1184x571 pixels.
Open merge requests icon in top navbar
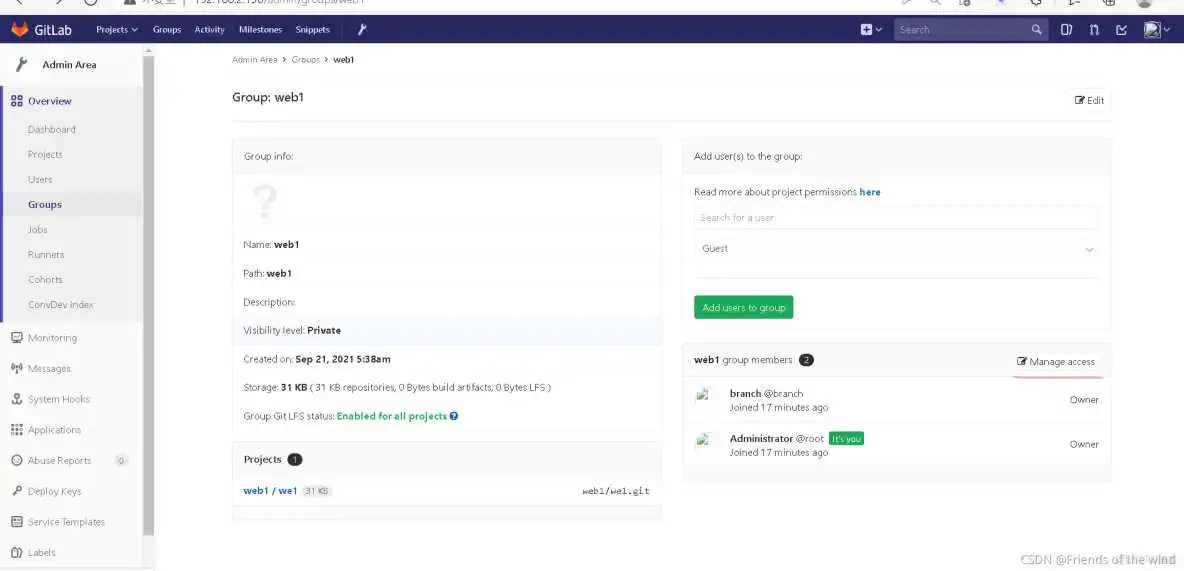tap(1094, 29)
